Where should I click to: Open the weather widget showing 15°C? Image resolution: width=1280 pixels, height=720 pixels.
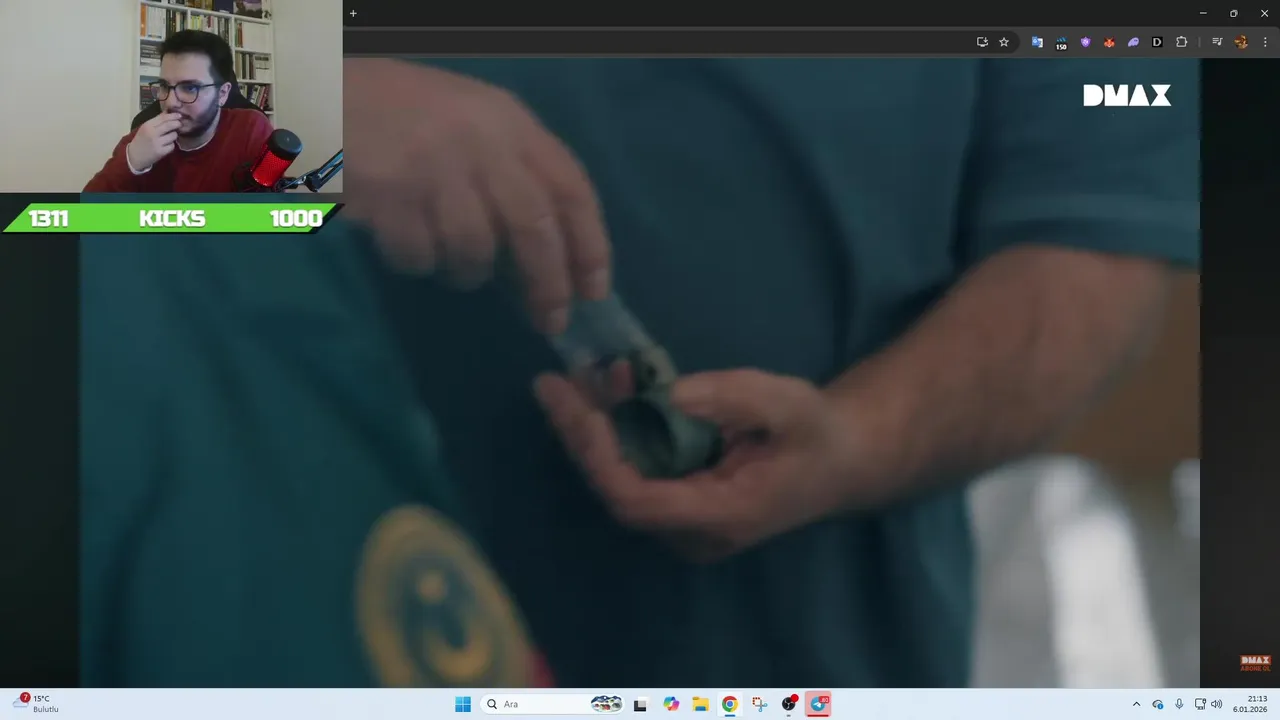(x=35, y=704)
